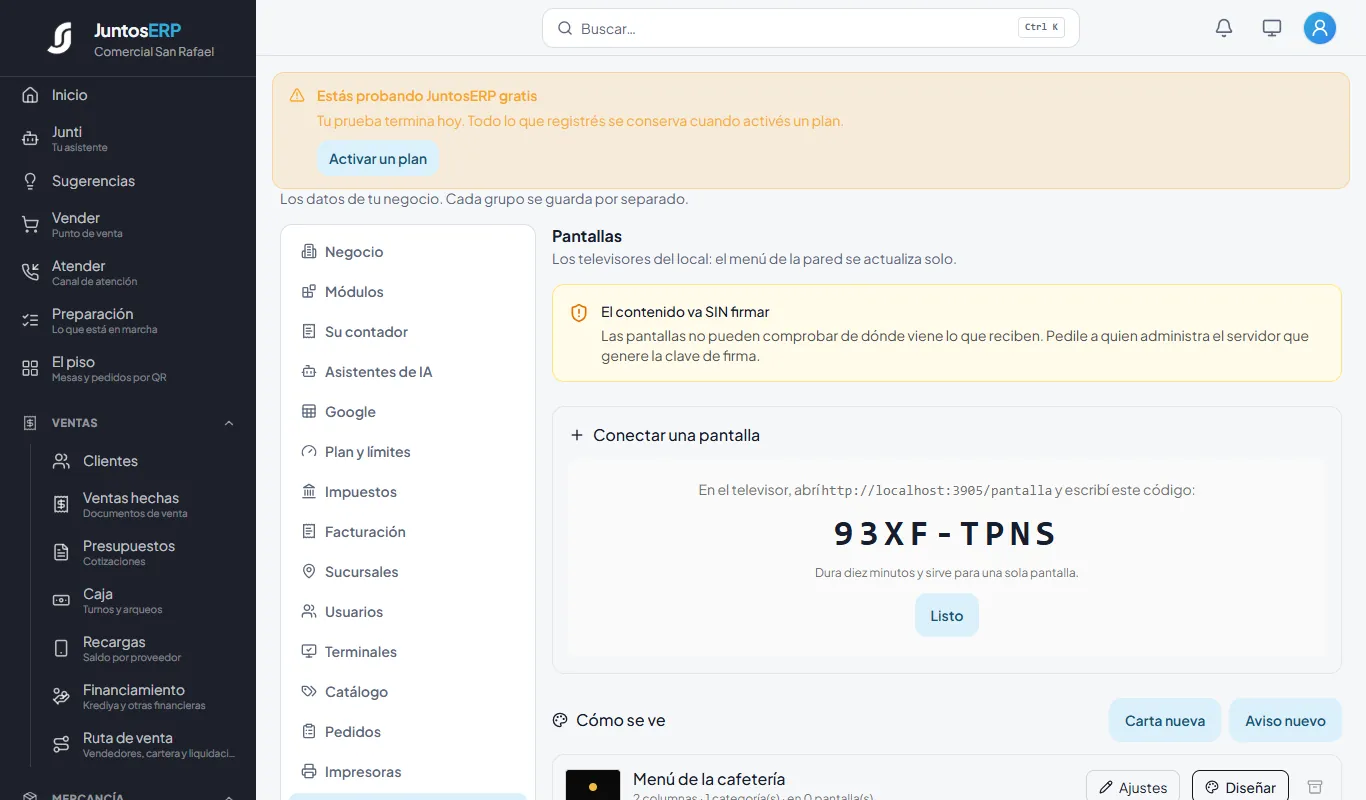Select Módulos settings group
The image size is (1366, 800).
click(408, 292)
